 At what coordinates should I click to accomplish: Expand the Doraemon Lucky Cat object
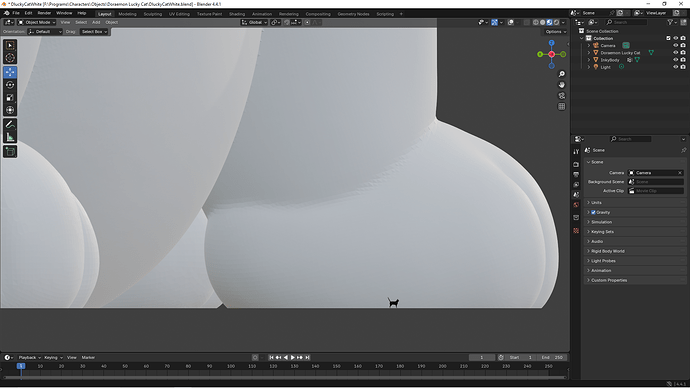589,52
